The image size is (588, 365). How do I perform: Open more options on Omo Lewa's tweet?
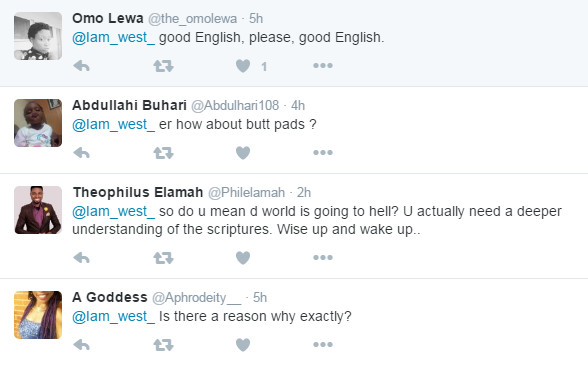click(x=323, y=66)
